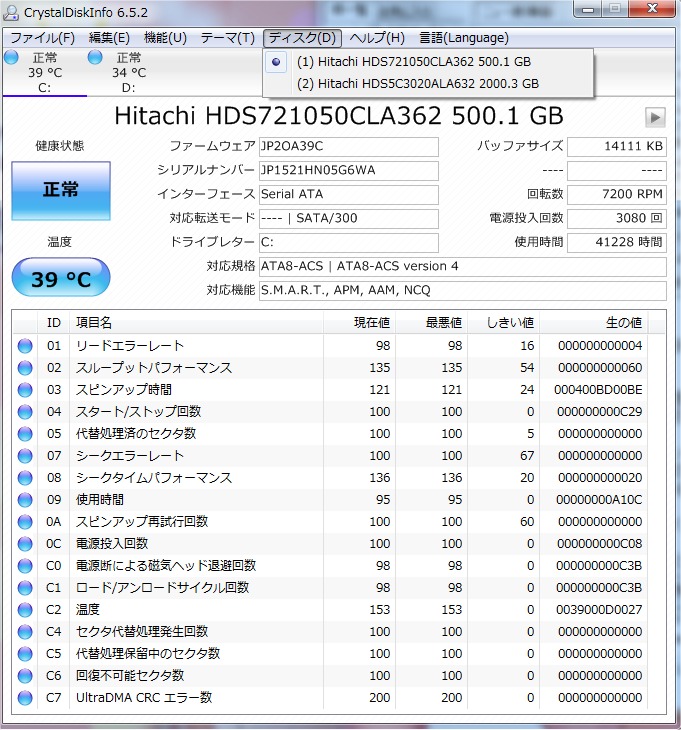The width and height of the screenshot is (681, 730).
Task: Click the power-on hours value 41228 時間
Action: [x=617, y=243]
